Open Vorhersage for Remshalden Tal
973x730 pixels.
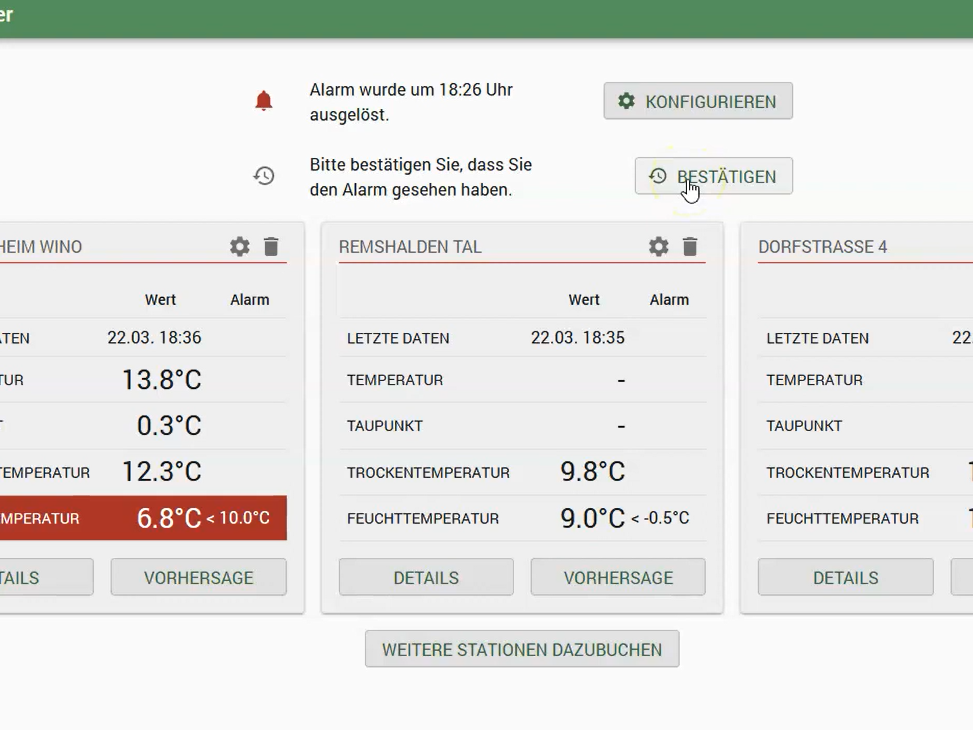point(618,577)
